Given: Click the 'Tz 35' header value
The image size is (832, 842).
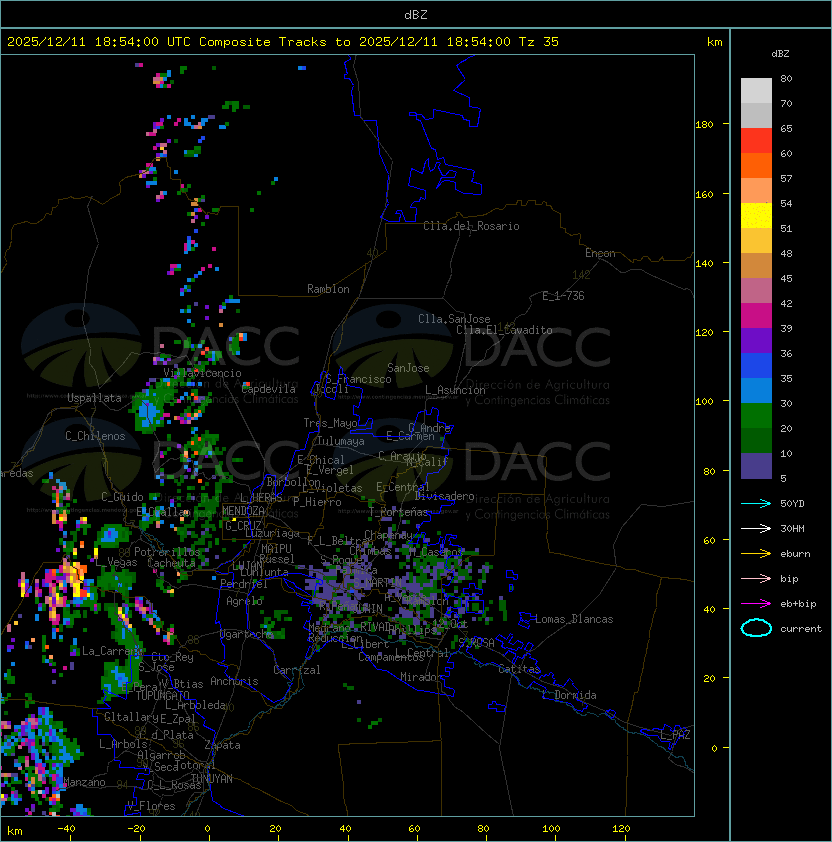Looking at the screenshot, I should click(x=539, y=42).
